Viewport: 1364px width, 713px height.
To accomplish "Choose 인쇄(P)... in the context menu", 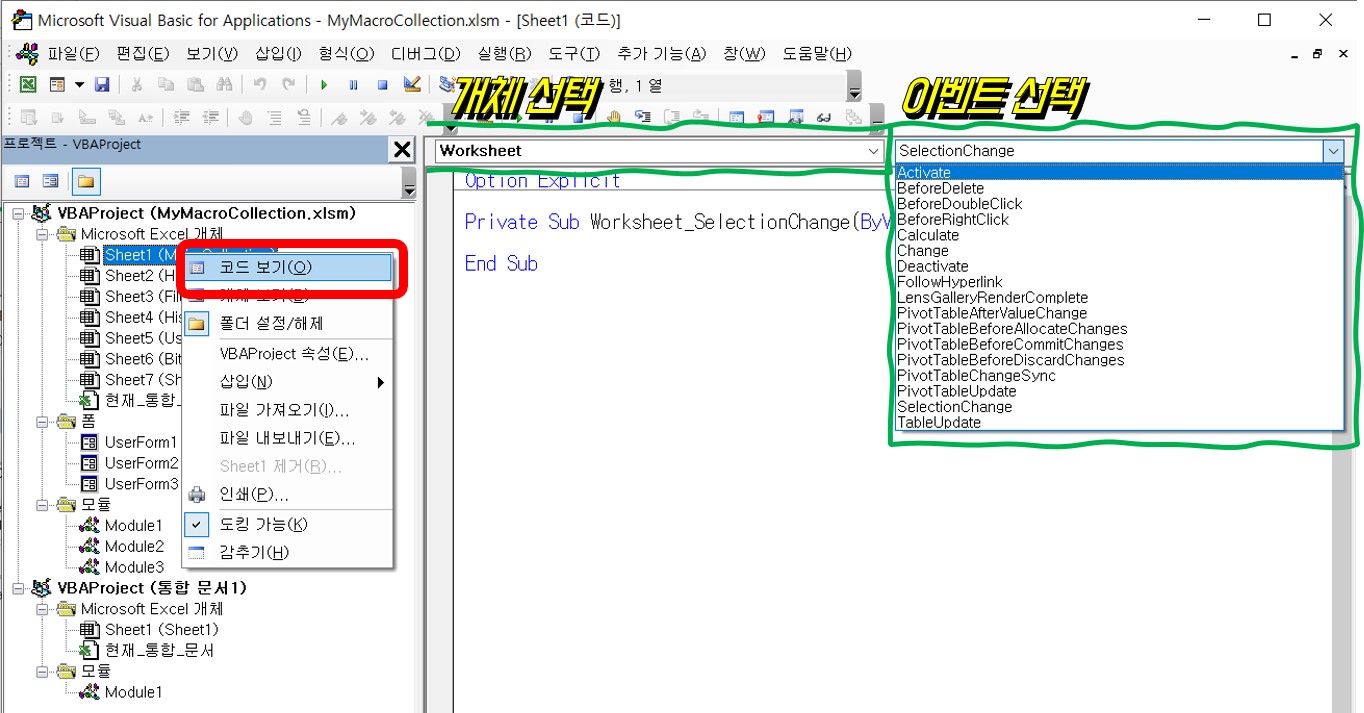I will click(287, 494).
